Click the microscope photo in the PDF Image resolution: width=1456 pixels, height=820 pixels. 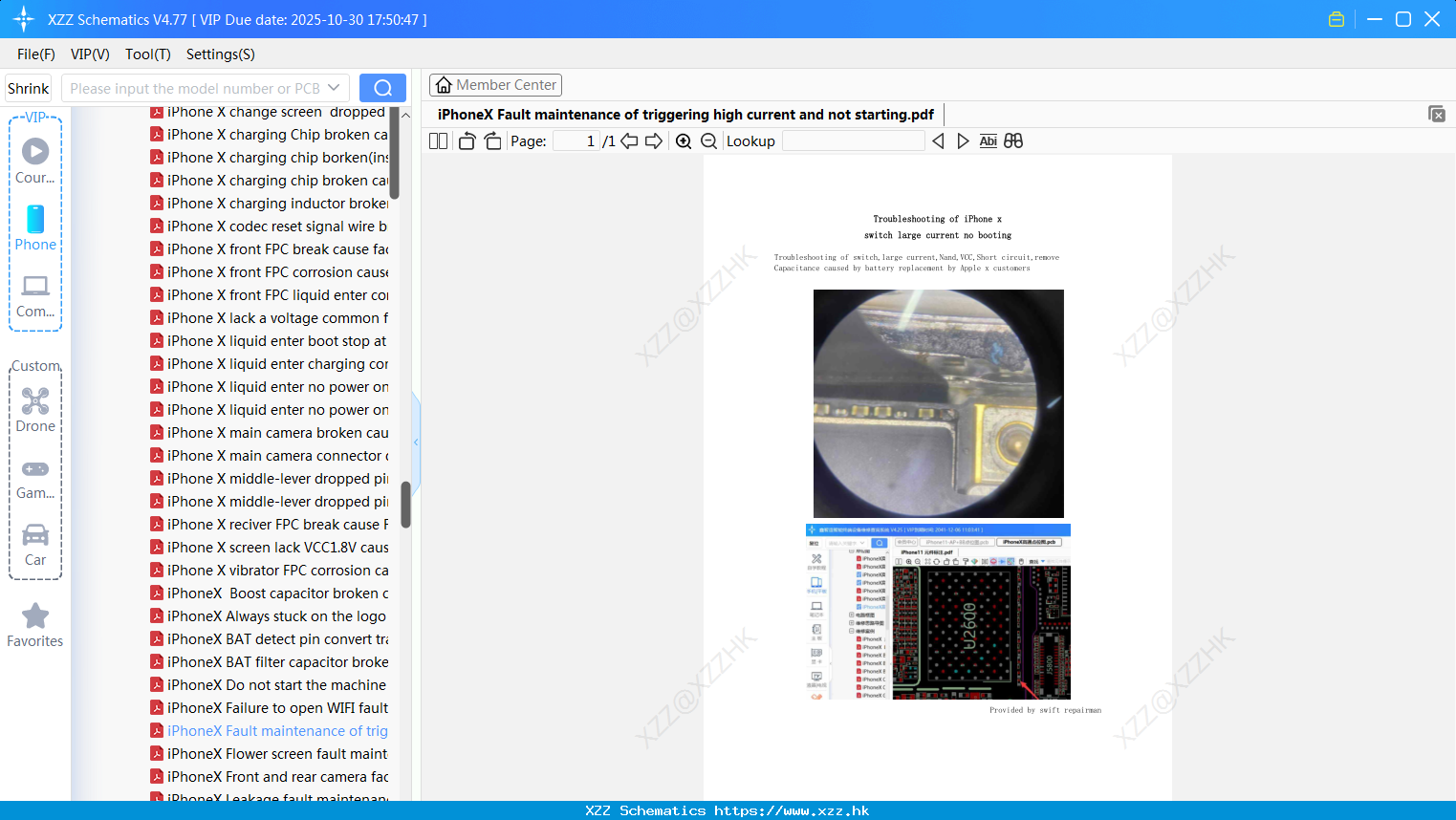tap(938, 403)
